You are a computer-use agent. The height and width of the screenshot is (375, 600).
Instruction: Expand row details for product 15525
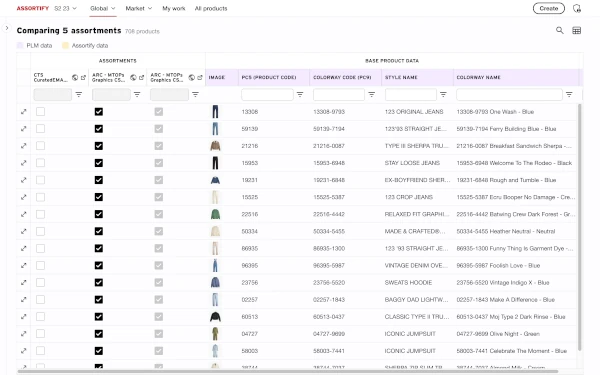click(x=24, y=197)
